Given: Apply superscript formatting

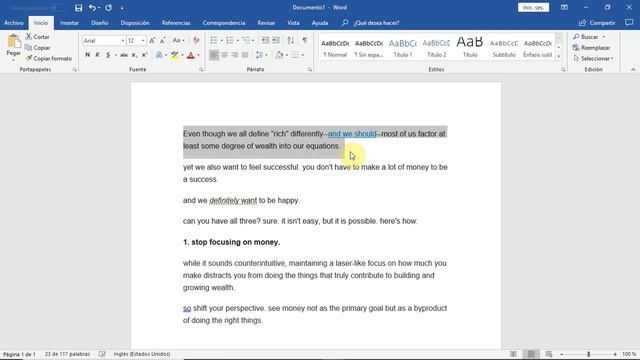Looking at the screenshot, I should [144, 55].
